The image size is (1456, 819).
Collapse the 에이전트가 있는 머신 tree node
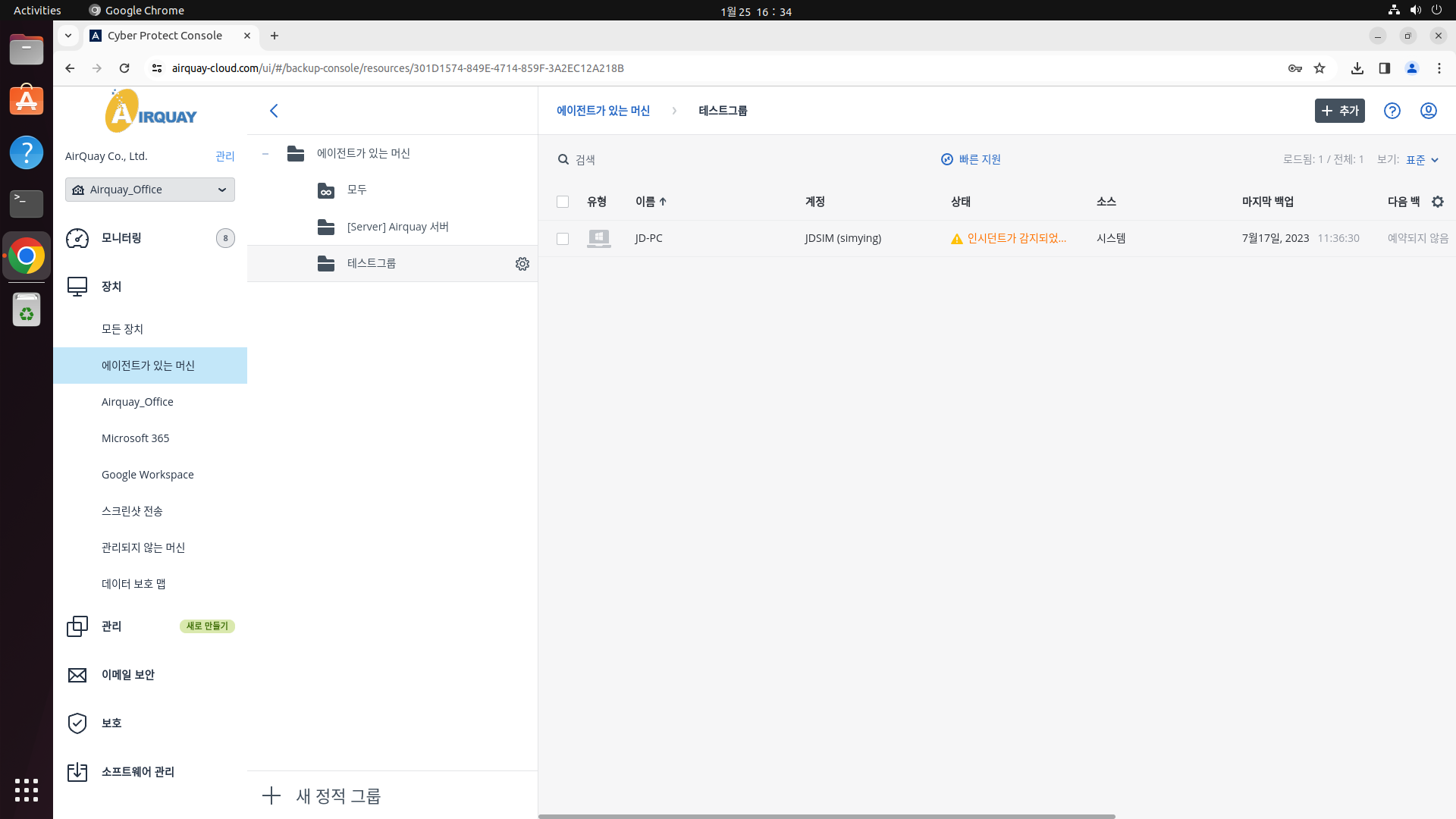pyautogui.click(x=265, y=154)
